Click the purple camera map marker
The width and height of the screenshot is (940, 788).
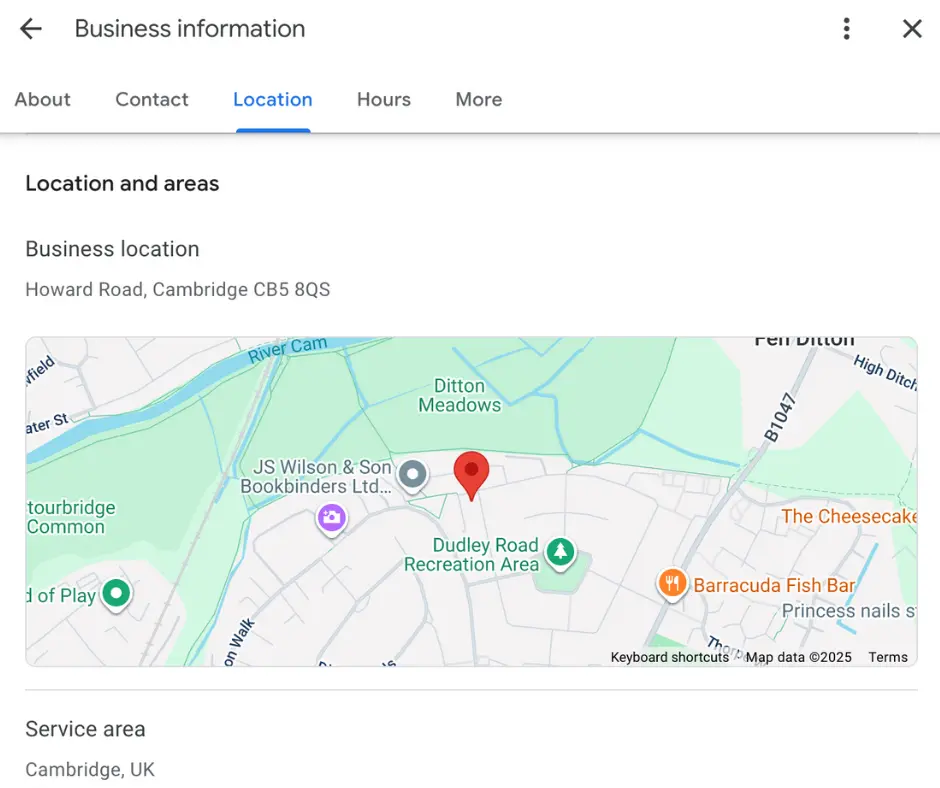point(332,518)
